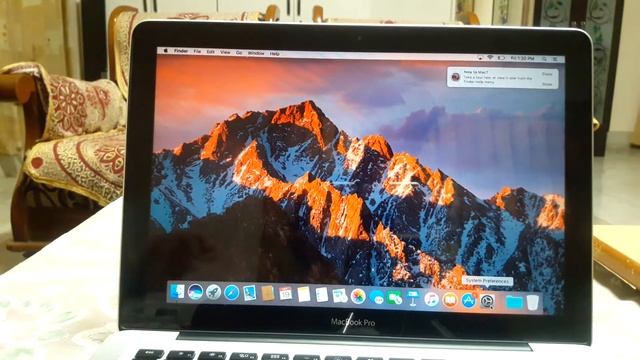This screenshot has width=640, height=360.
Task: Open the Edit menu
Action: 211,52
